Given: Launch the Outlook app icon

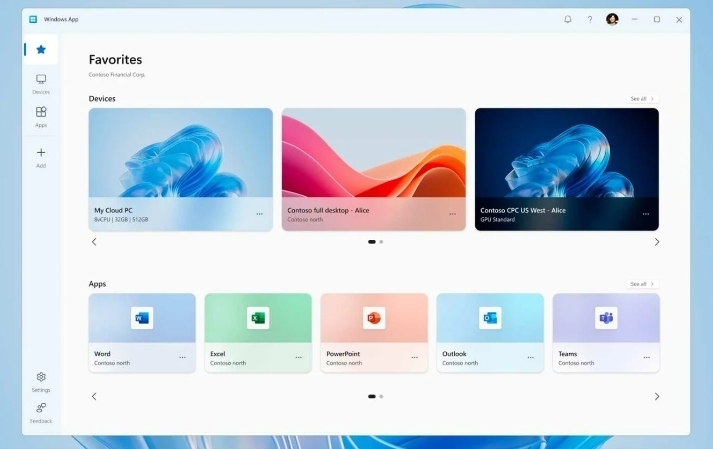Looking at the screenshot, I should (x=490, y=318).
